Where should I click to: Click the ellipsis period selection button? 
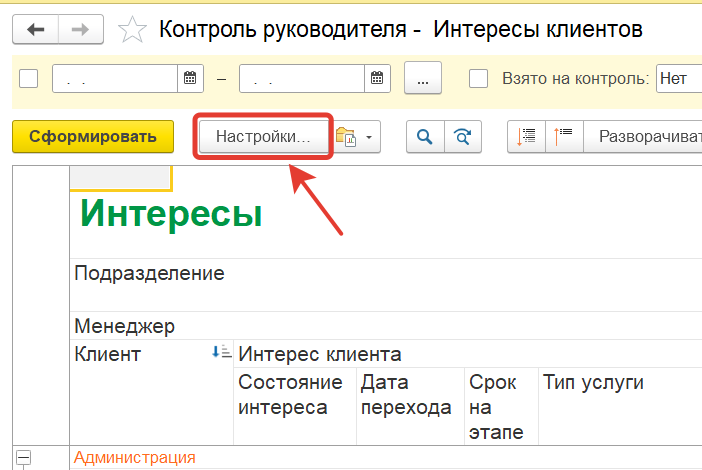click(x=422, y=79)
